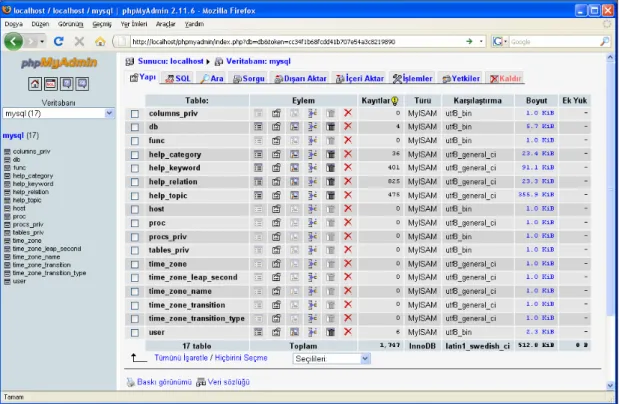Click the Sunucu: localhost breadcrumb link

point(171,61)
